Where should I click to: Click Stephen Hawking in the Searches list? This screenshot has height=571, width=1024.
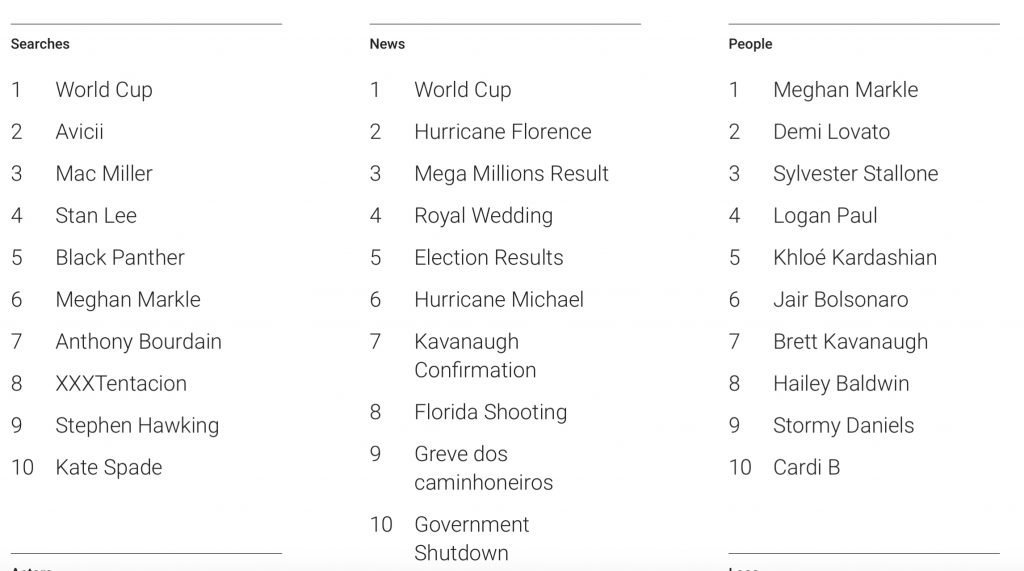pyautogui.click(x=137, y=426)
